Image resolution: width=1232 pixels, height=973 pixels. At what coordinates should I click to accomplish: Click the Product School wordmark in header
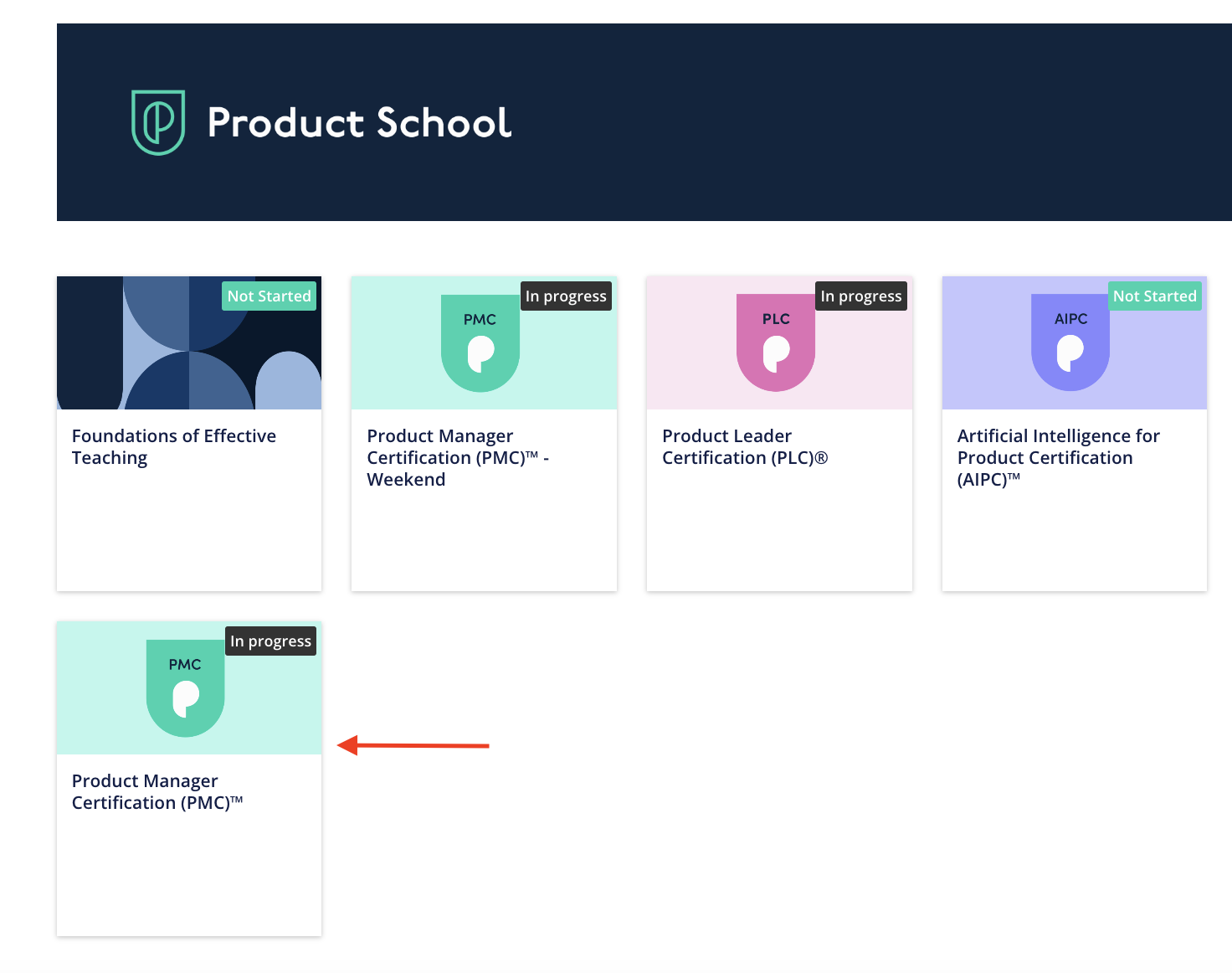click(359, 122)
